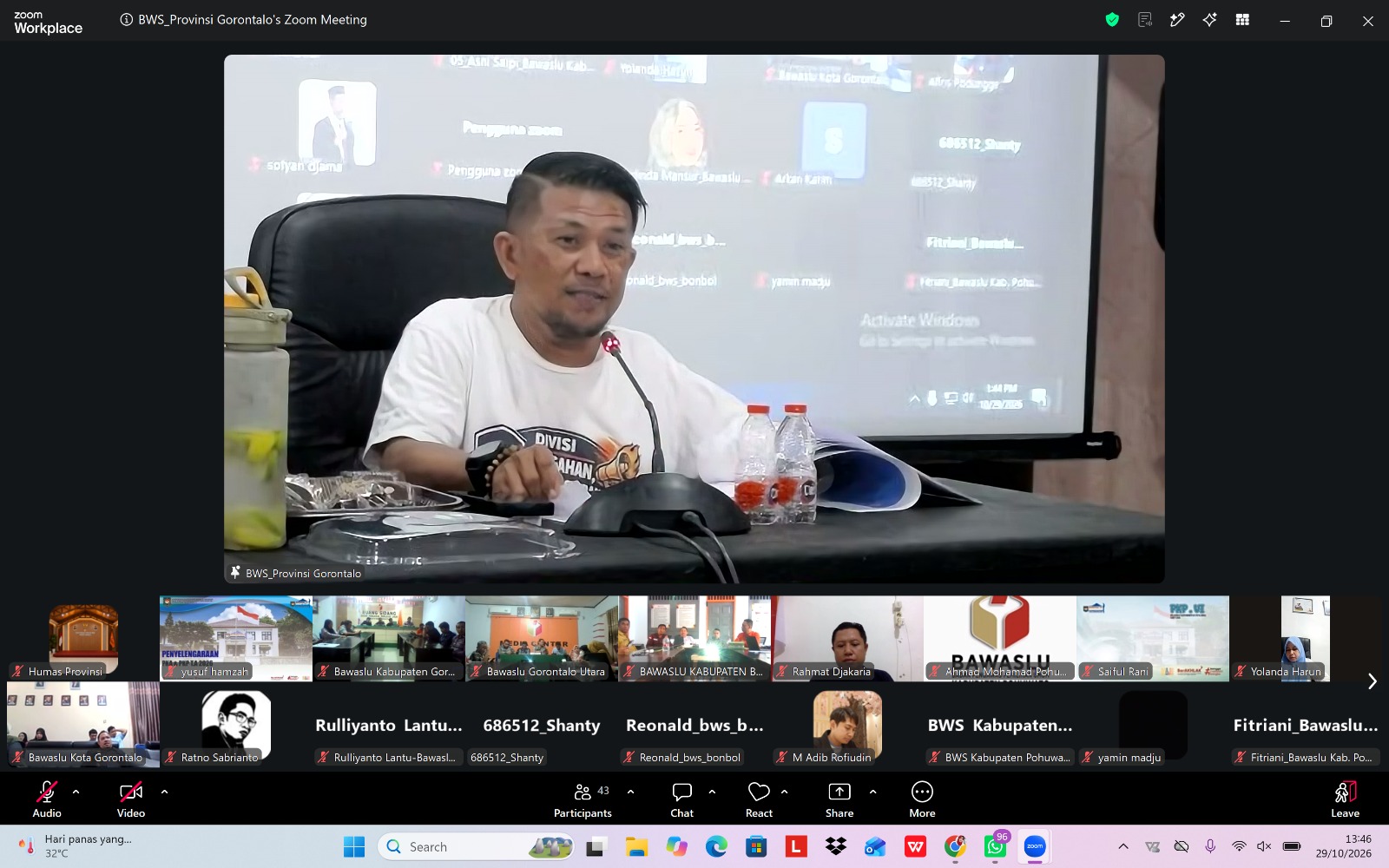Select the Saiful Rani participant tile
This screenshot has width=1389, height=868.
(1153, 638)
